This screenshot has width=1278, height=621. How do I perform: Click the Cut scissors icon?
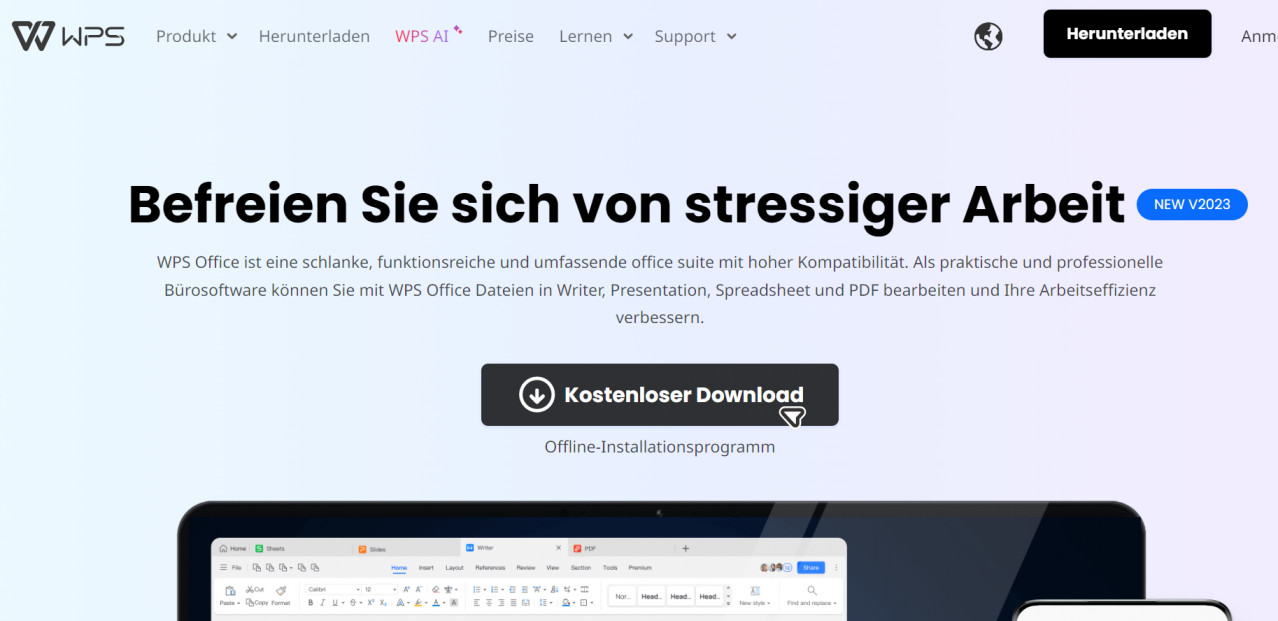coord(252,590)
